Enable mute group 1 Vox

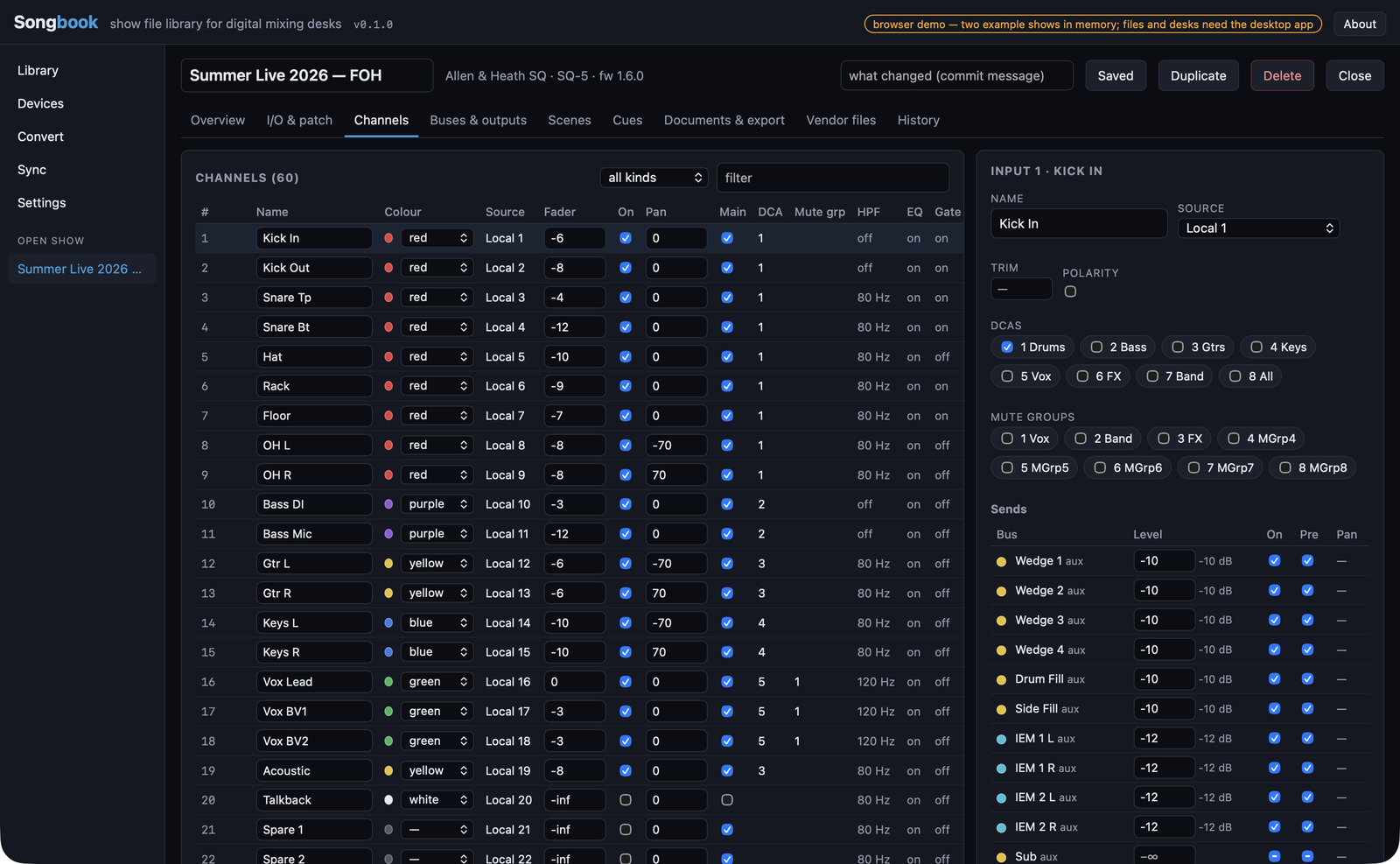point(1007,439)
